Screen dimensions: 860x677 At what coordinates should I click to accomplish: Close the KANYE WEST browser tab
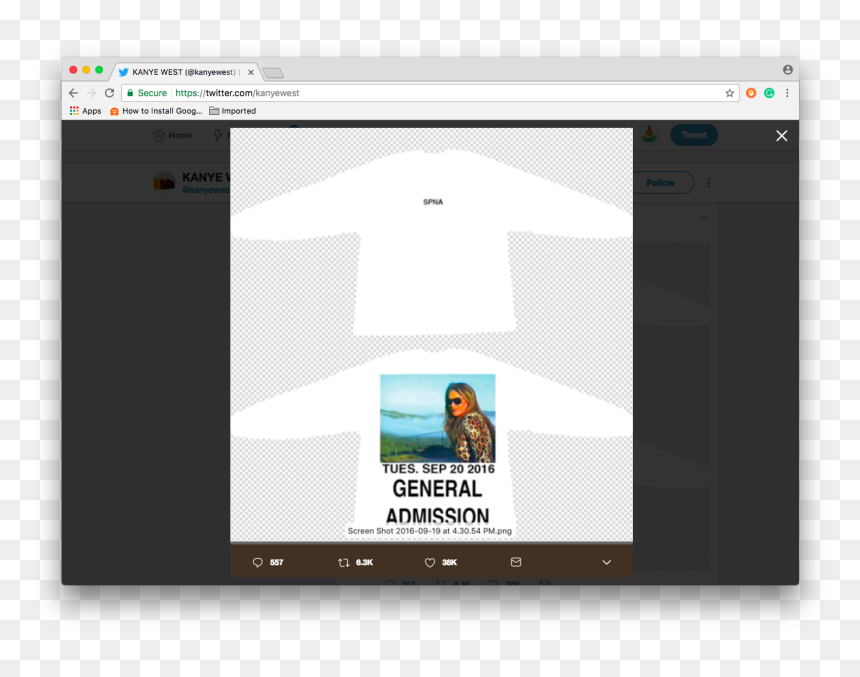point(251,72)
